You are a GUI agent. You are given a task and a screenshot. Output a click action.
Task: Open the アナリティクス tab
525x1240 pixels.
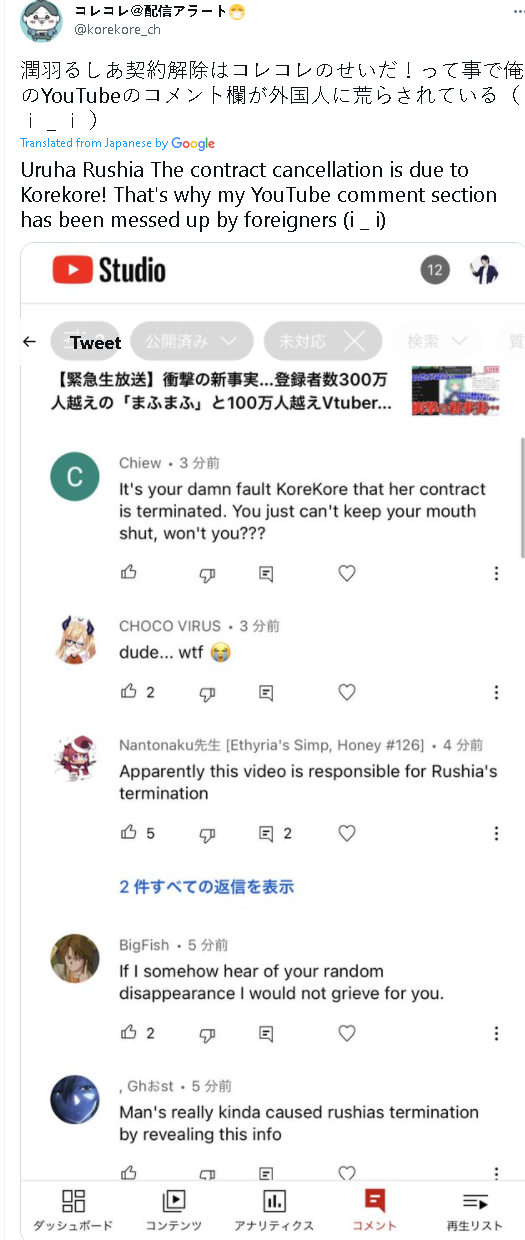pos(274,1210)
